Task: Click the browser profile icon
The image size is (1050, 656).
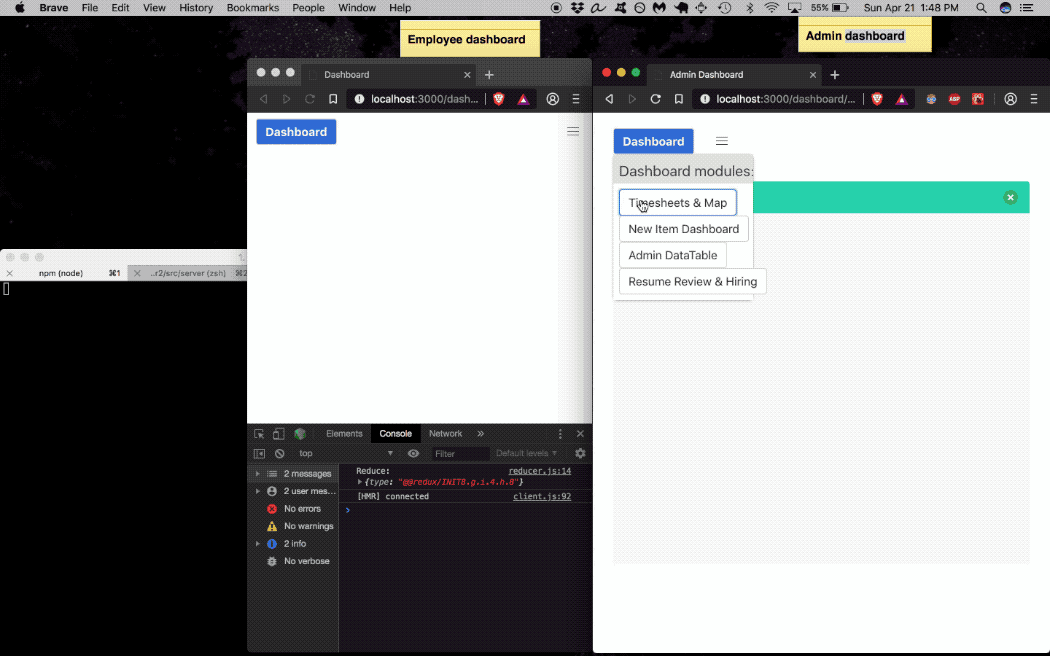Action: [x=1010, y=99]
